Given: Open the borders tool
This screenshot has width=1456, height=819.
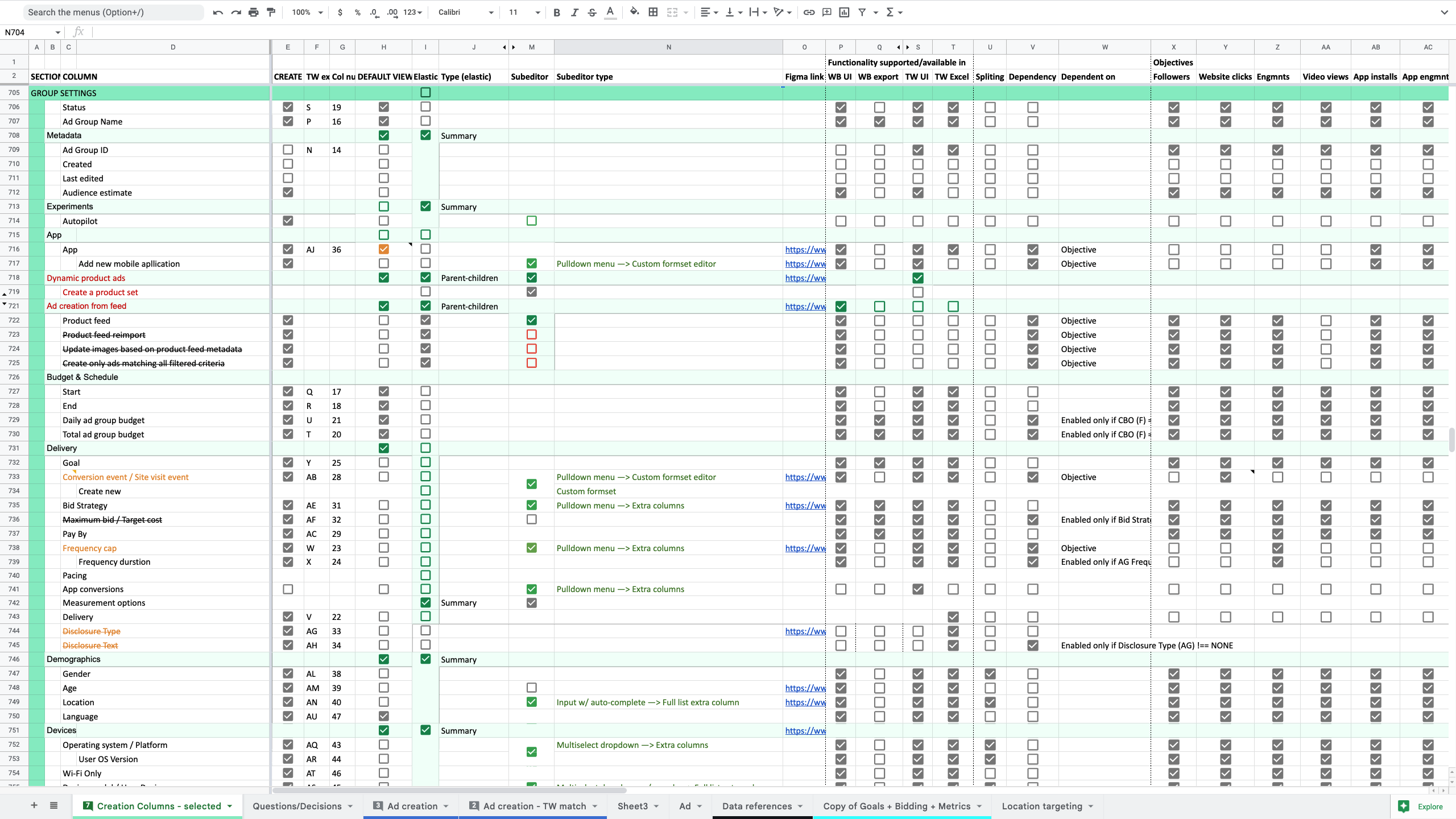Looking at the screenshot, I should (653, 12).
